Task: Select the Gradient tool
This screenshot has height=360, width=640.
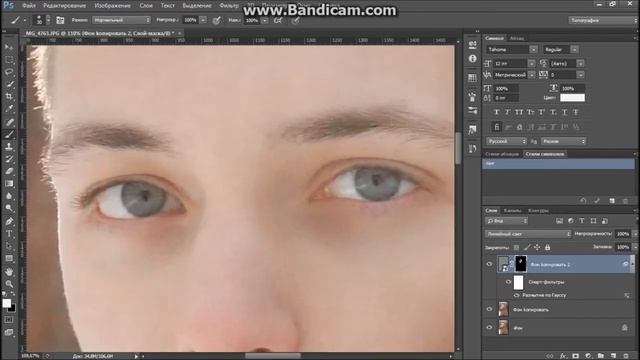Action: (9, 184)
